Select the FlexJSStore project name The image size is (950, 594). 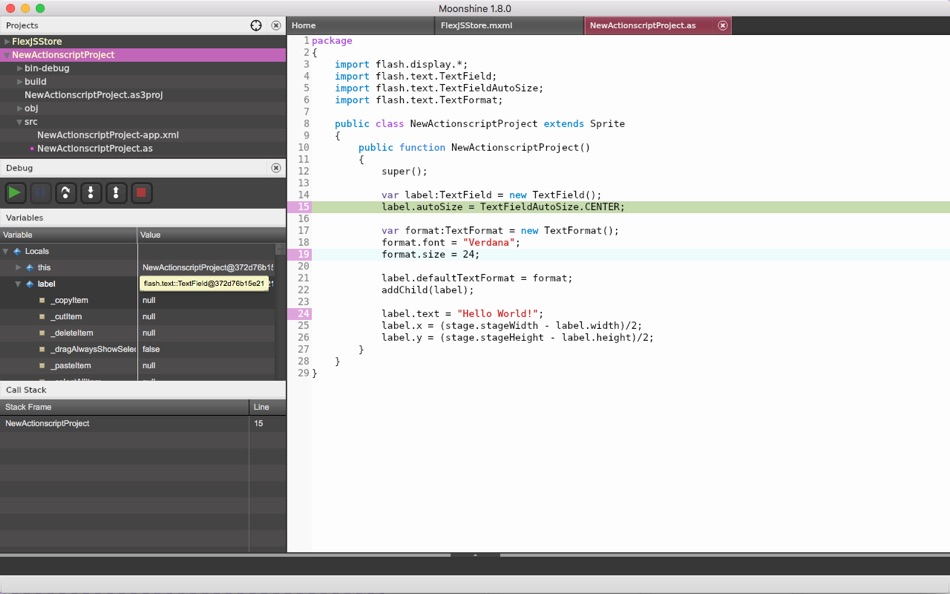(37, 41)
